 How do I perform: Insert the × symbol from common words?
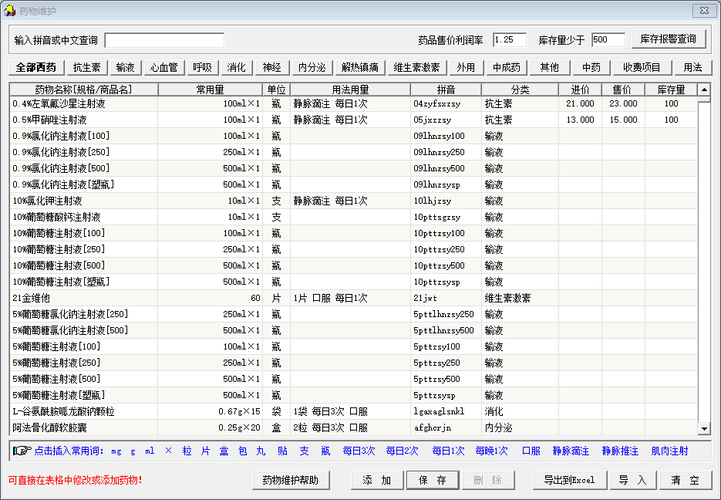168,451
